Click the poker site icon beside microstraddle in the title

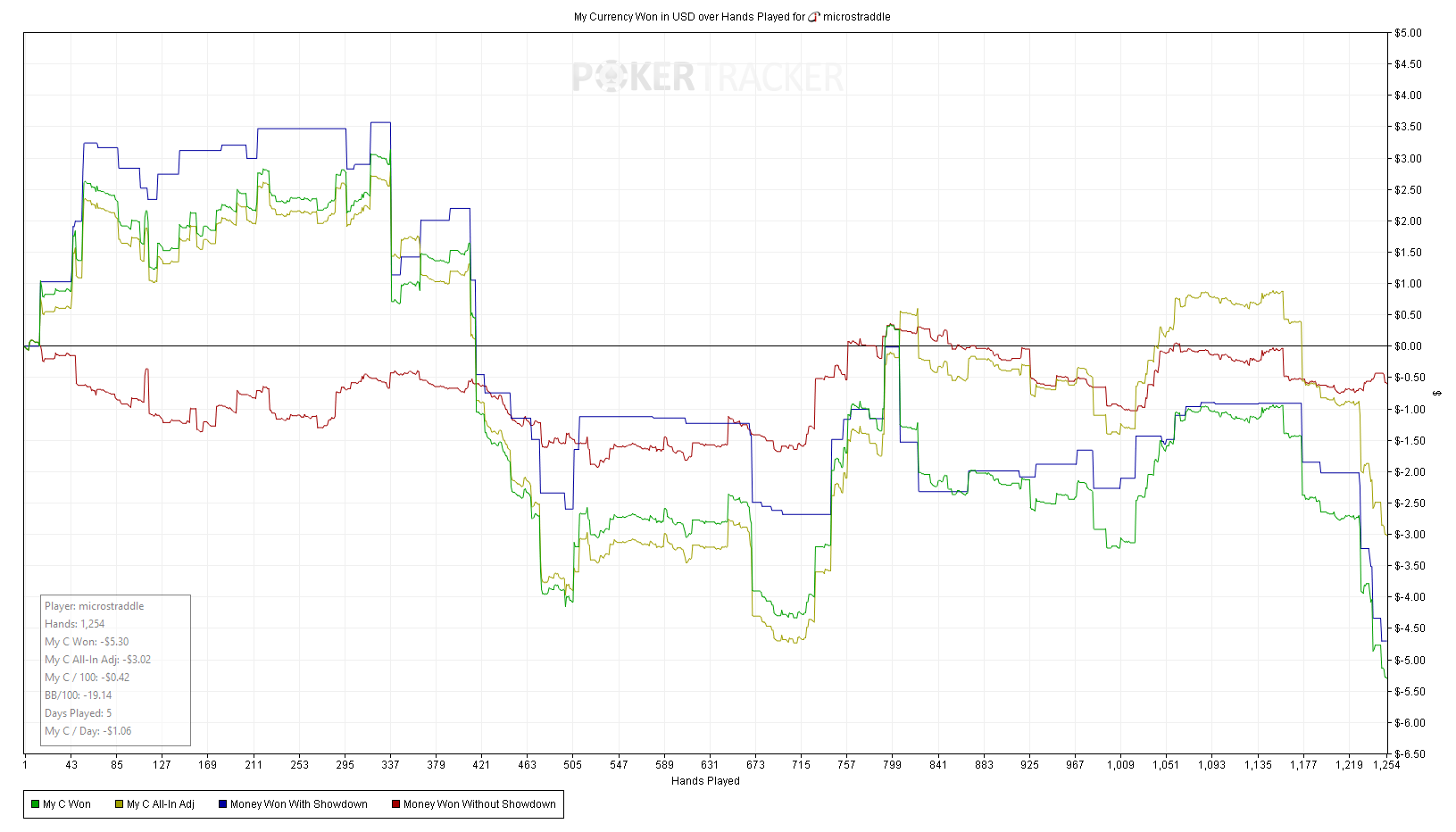click(814, 17)
